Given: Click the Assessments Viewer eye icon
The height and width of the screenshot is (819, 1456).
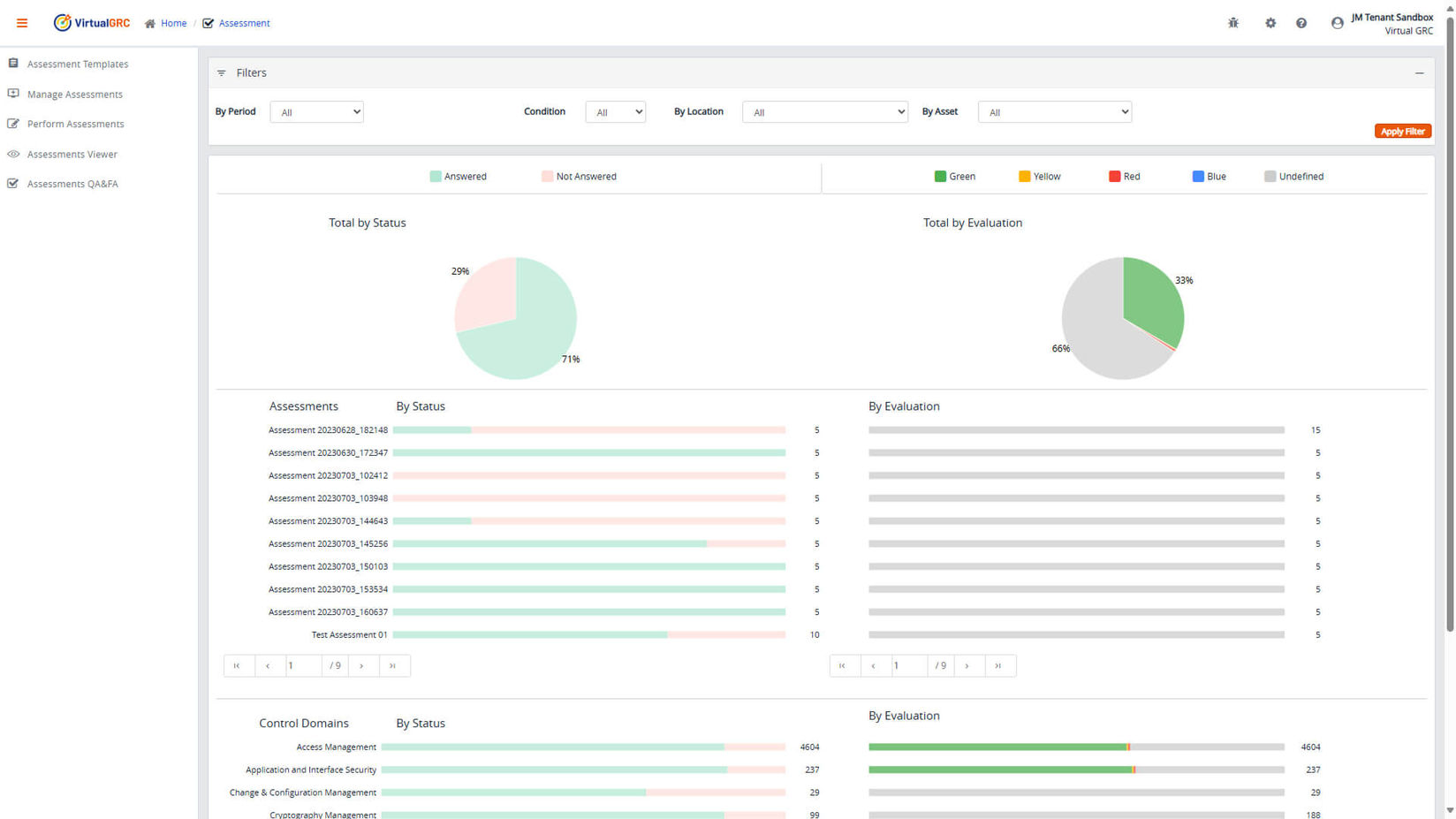Looking at the screenshot, I should click(x=13, y=154).
